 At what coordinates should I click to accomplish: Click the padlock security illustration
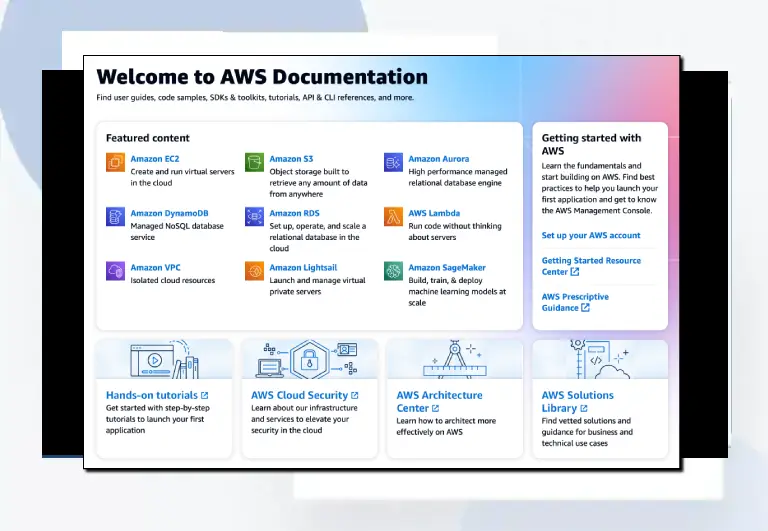coord(308,360)
